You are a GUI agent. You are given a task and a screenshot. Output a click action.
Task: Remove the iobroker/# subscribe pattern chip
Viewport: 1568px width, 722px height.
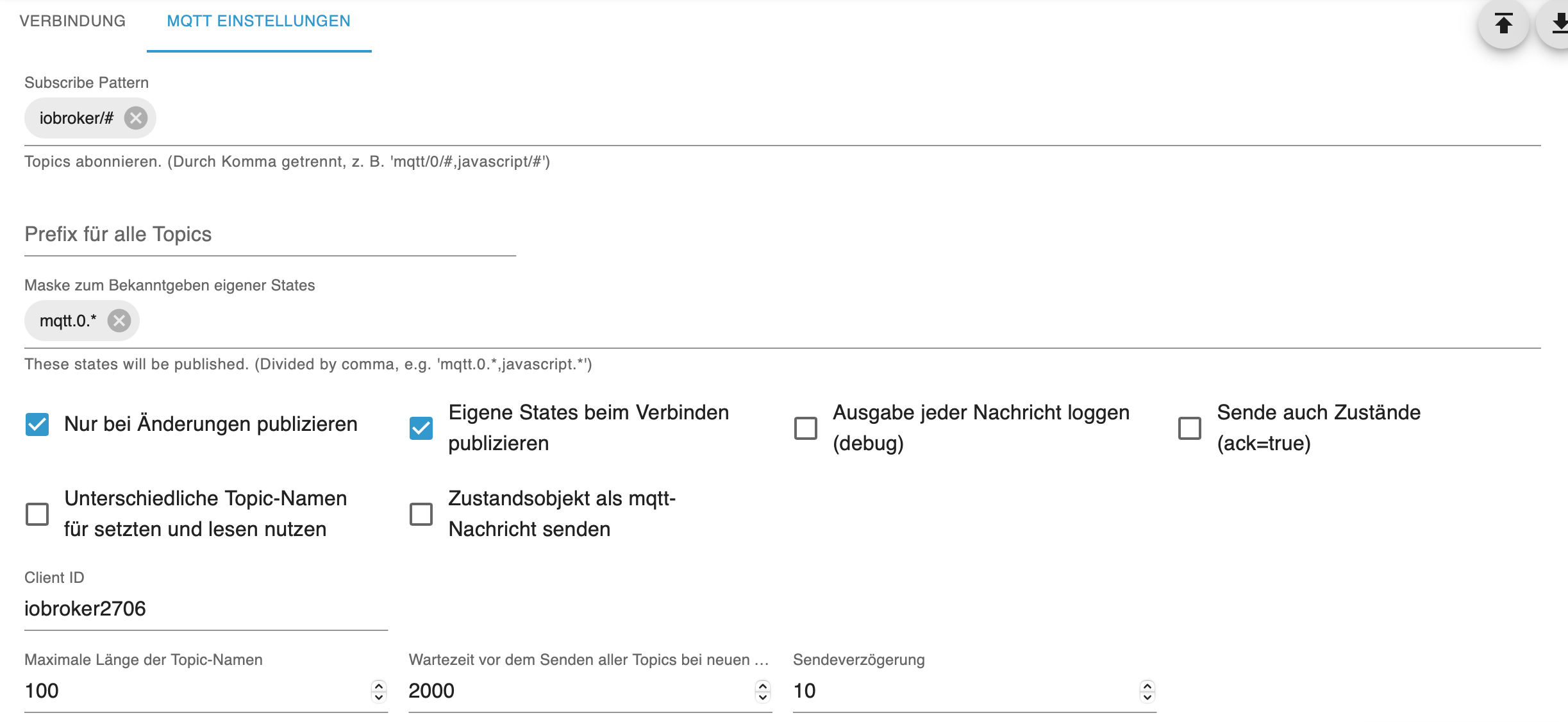135,118
